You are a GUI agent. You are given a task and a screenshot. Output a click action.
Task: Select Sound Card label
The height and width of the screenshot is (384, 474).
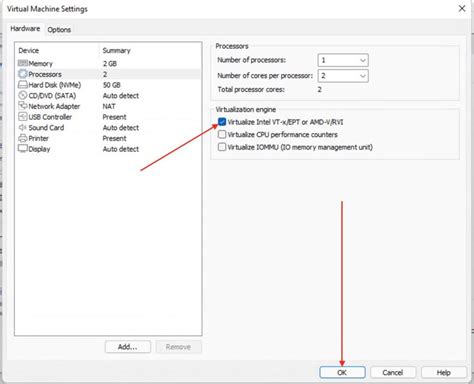point(46,128)
